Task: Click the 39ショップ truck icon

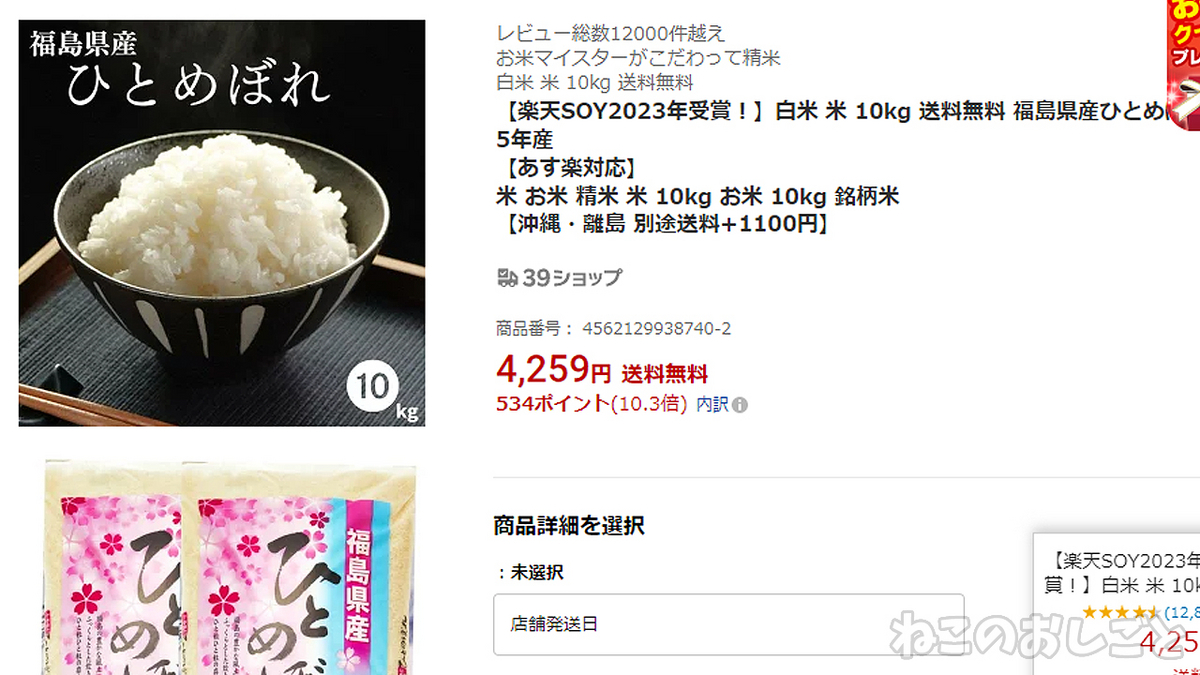Action: pos(507,278)
